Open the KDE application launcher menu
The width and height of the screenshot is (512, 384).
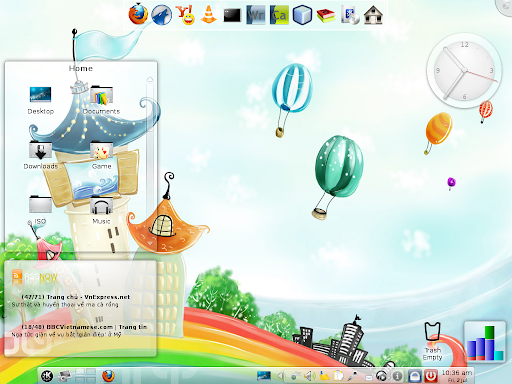pos(47,376)
